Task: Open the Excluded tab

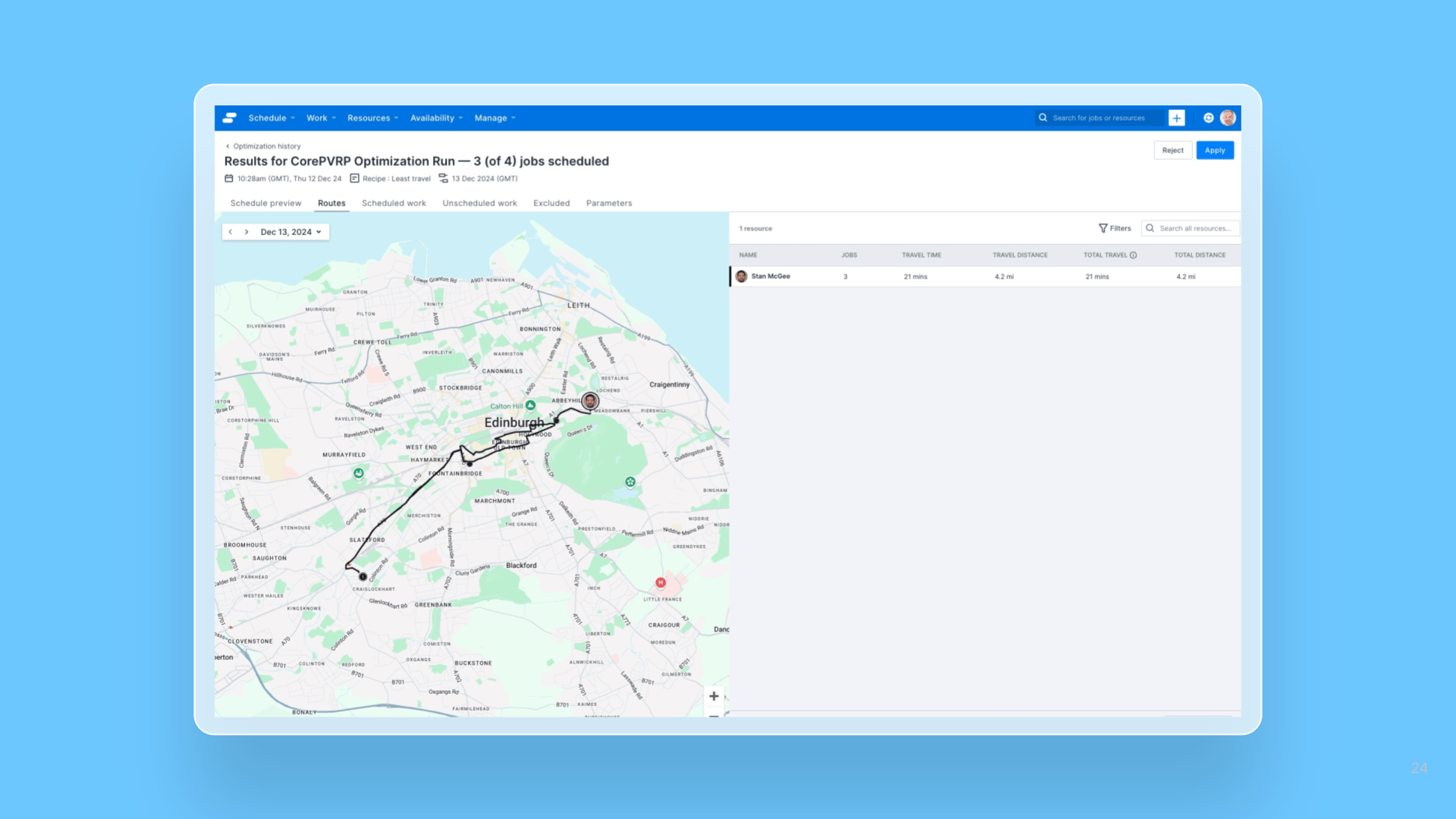Action: click(551, 203)
